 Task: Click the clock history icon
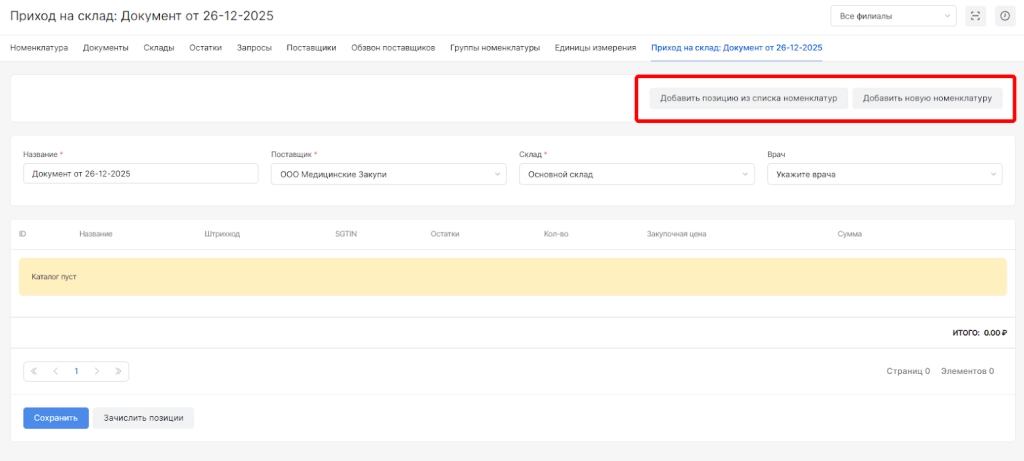[x=1004, y=16]
